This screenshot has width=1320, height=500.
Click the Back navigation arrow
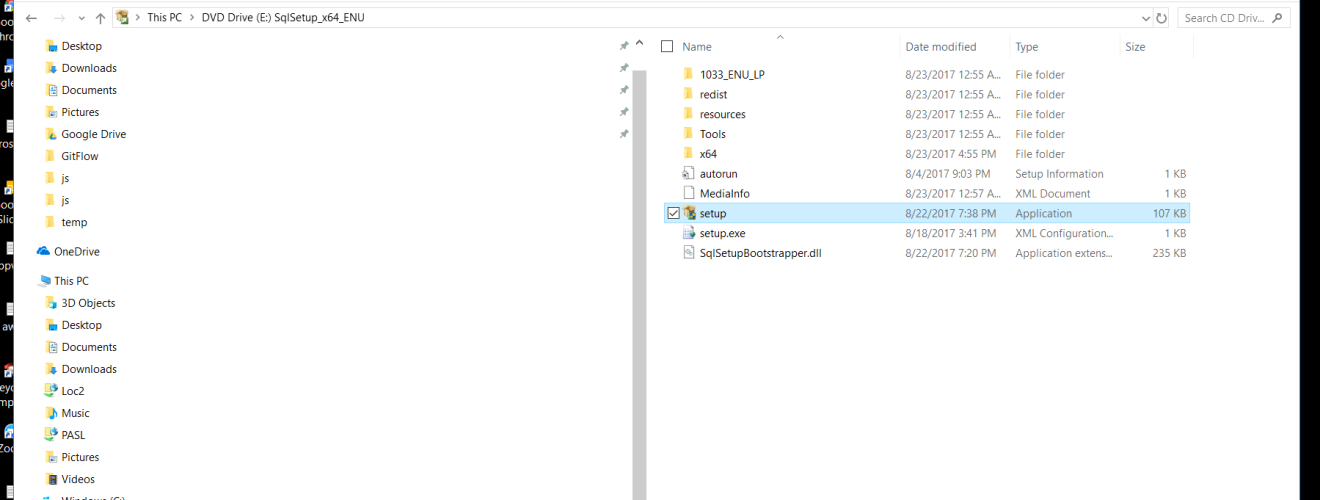point(31,18)
